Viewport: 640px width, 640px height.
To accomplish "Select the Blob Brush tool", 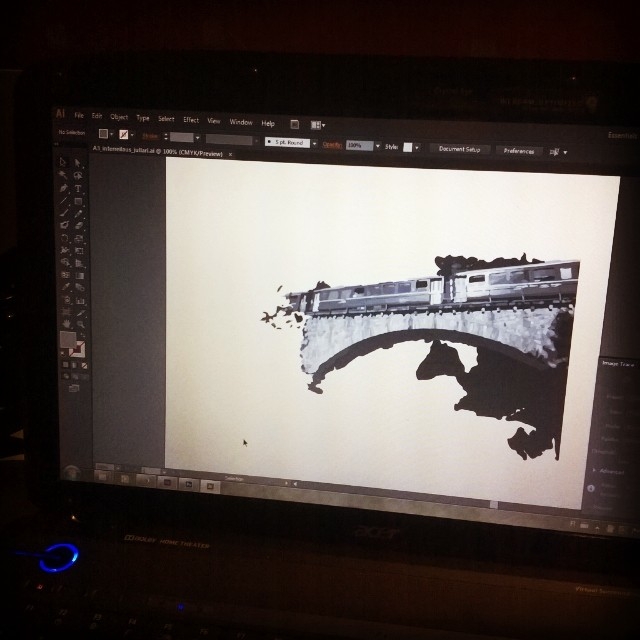I will (x=64, y=224).
